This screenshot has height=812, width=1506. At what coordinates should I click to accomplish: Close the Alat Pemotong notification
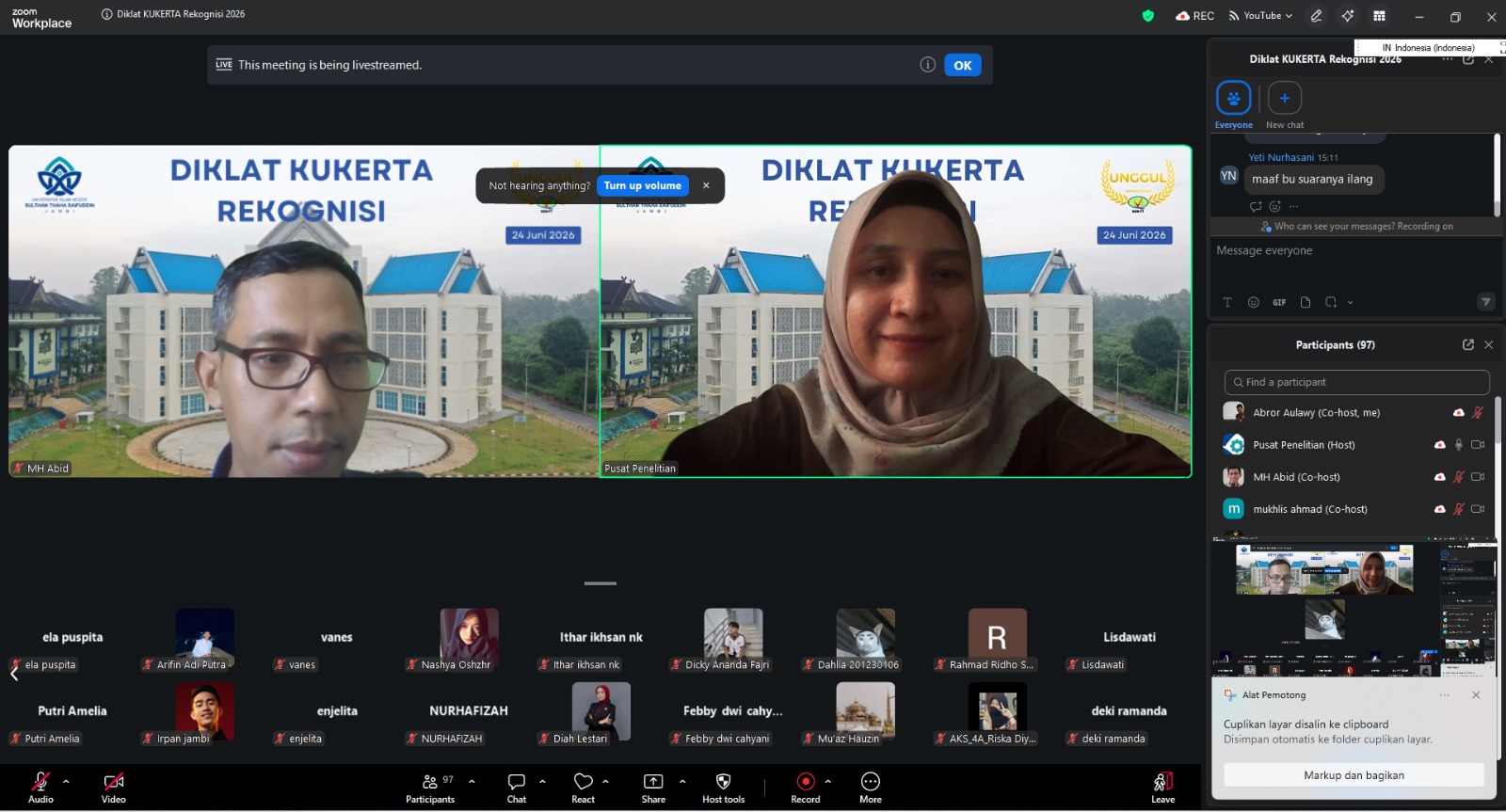pyautogui.click(x=1476, y=695)
